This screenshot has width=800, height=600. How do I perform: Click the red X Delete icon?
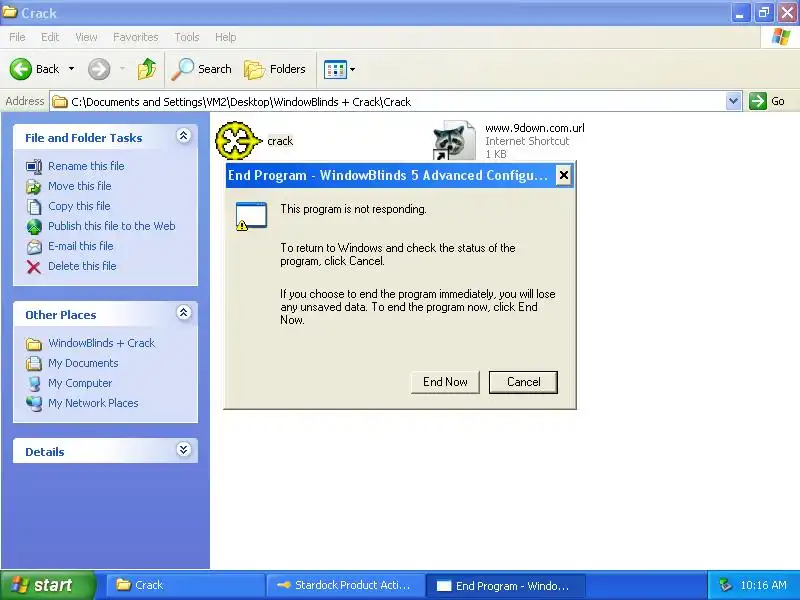coord(34,267)
